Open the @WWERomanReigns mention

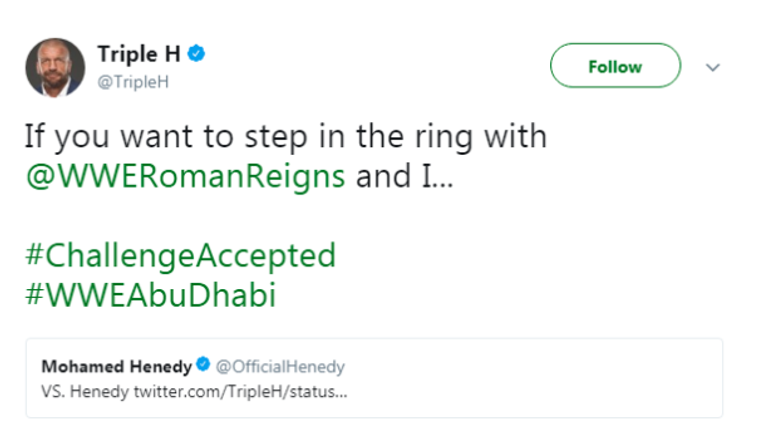(x=186, y=175)
